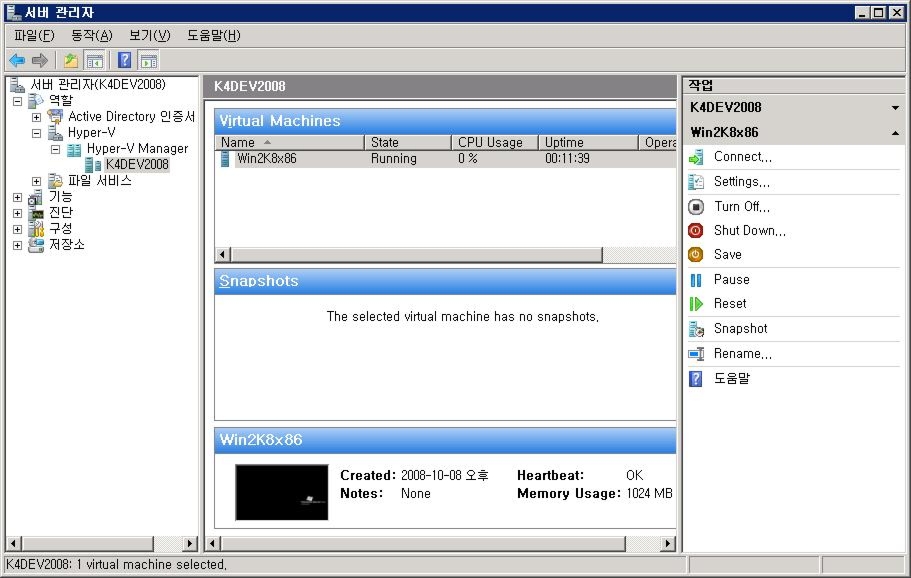Select the Active Directory 인증서 tree item
The image size is (911, 578).
(131, 117)
